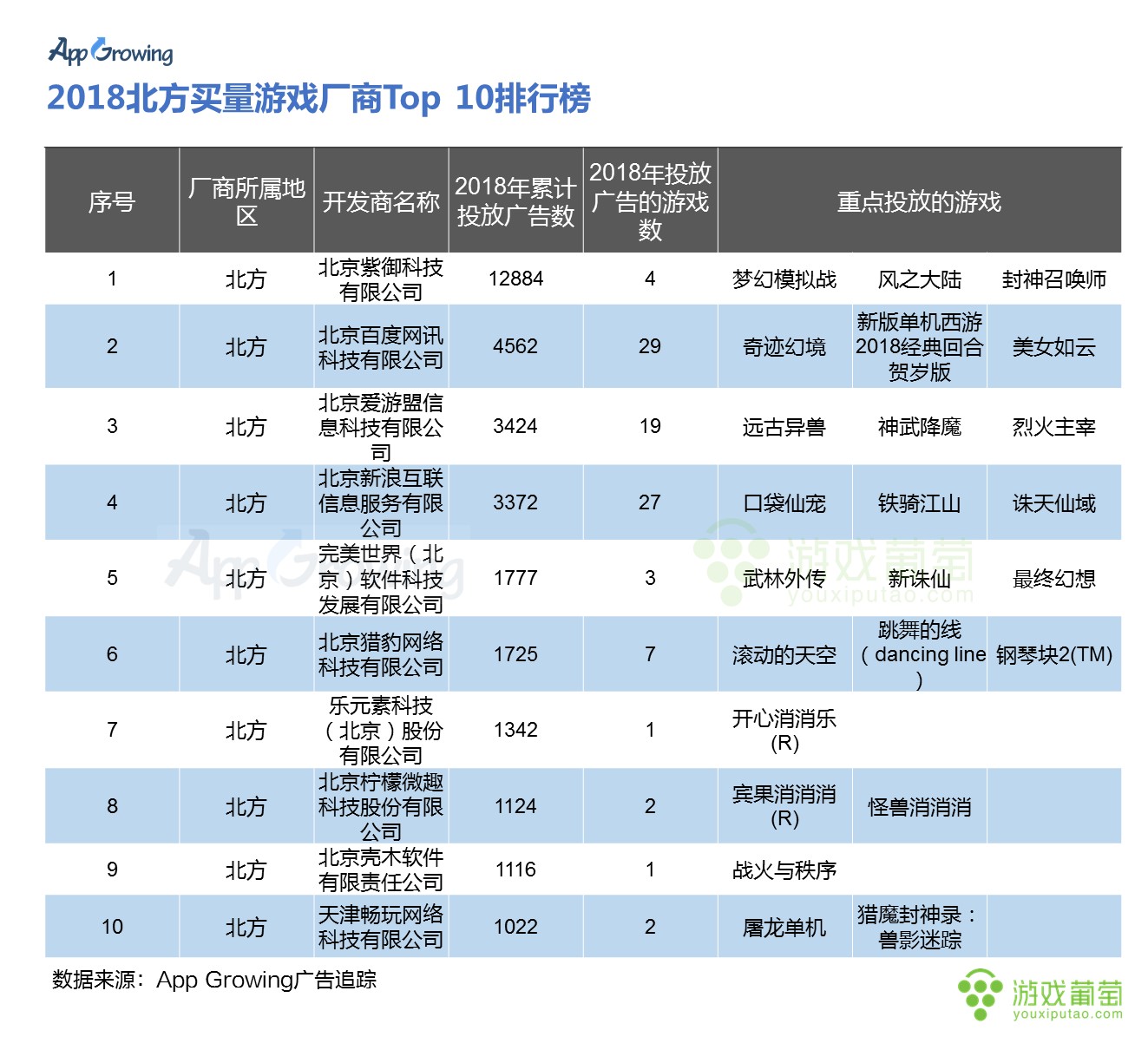This screenshot has width=1148, height=1050.
Task: Select the ad count cell 3372
Action: click(x=515, y=502)
